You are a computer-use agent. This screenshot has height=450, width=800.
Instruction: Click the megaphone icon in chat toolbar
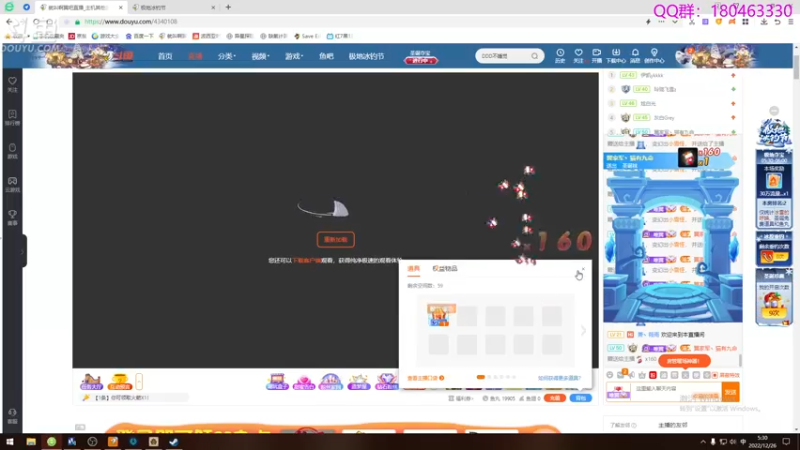tap(632, 375)
